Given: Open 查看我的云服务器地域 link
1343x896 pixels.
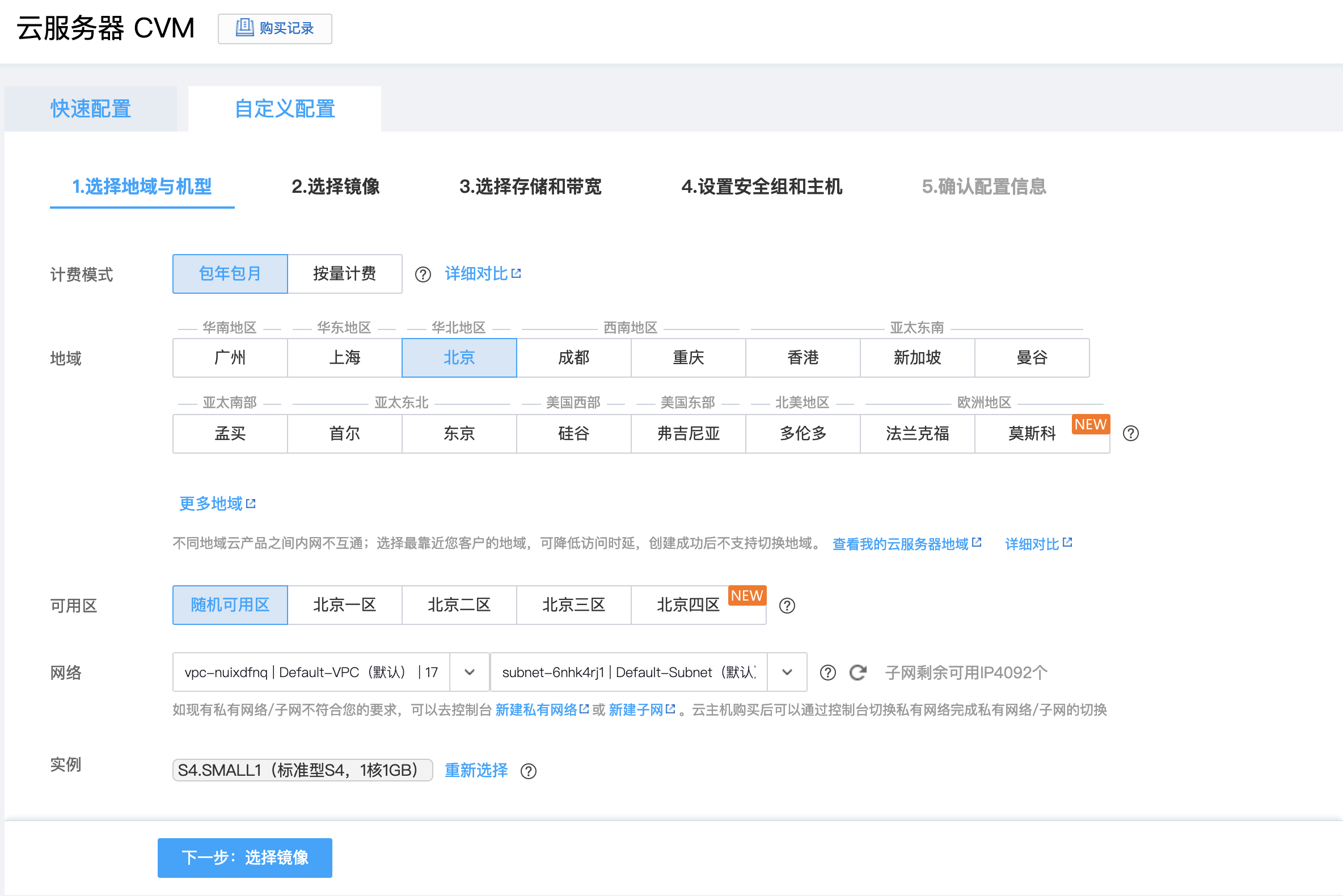Looking at the screenshot, I should coord(907,543).
